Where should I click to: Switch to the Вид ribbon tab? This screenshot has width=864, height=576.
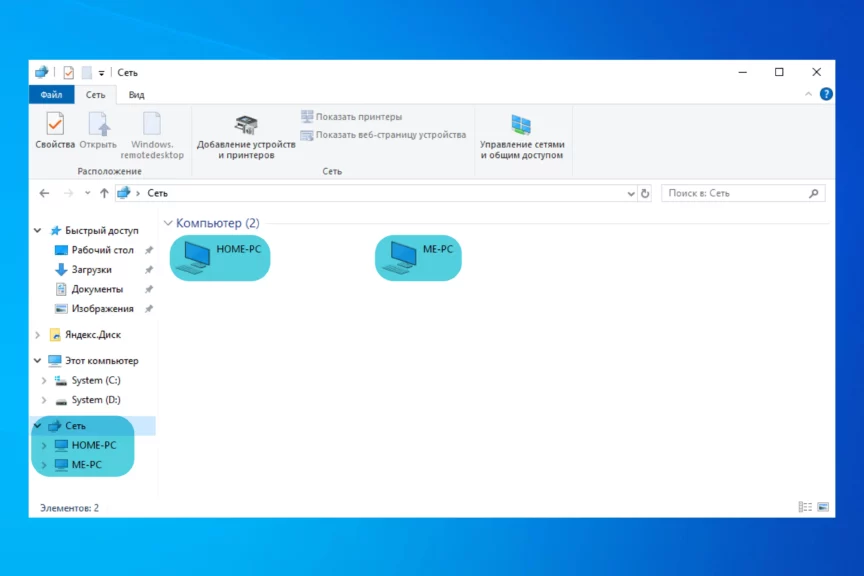[136, 95]
